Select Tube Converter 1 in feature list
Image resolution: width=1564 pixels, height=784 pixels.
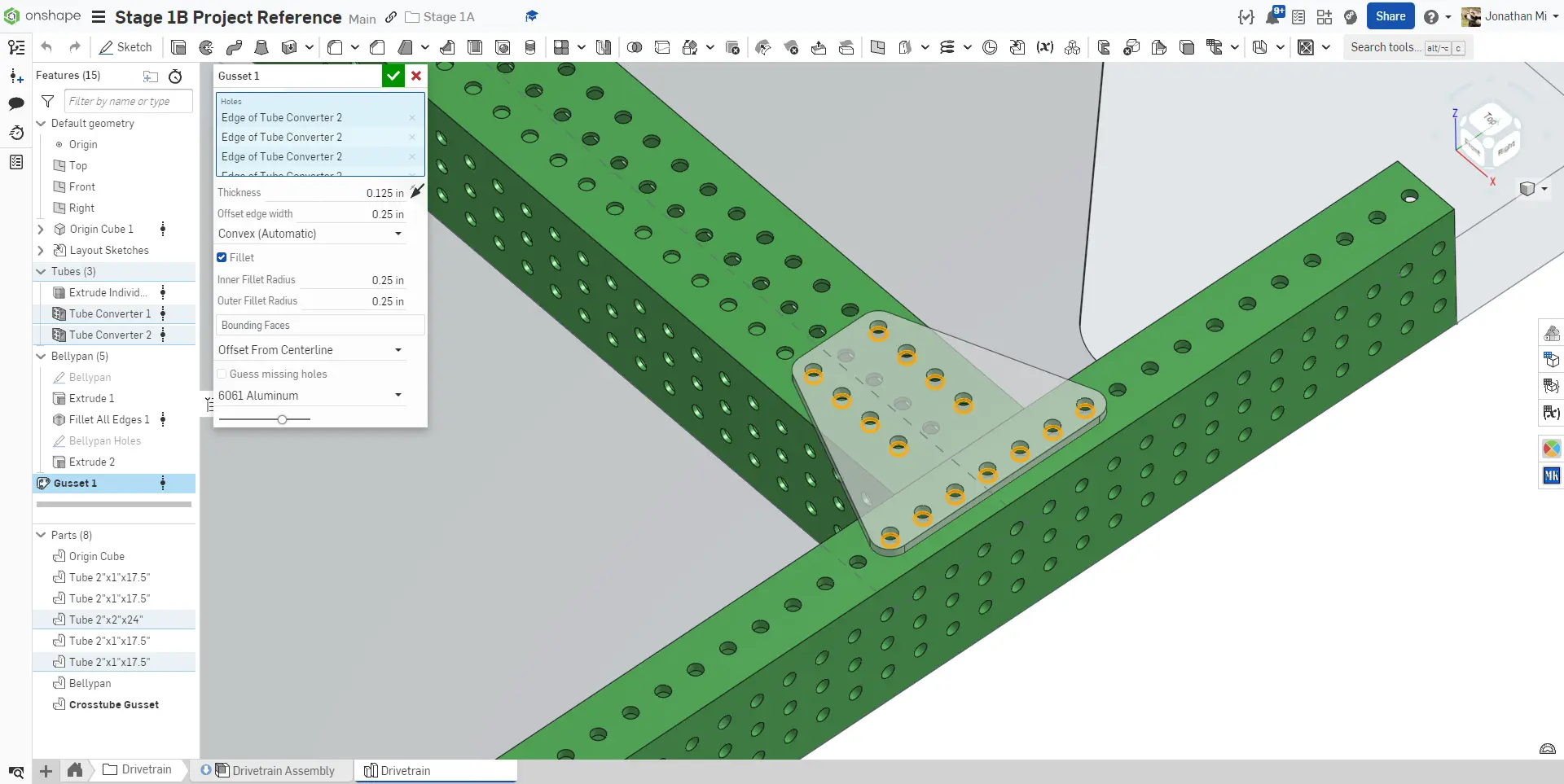[x=110, y=313]
